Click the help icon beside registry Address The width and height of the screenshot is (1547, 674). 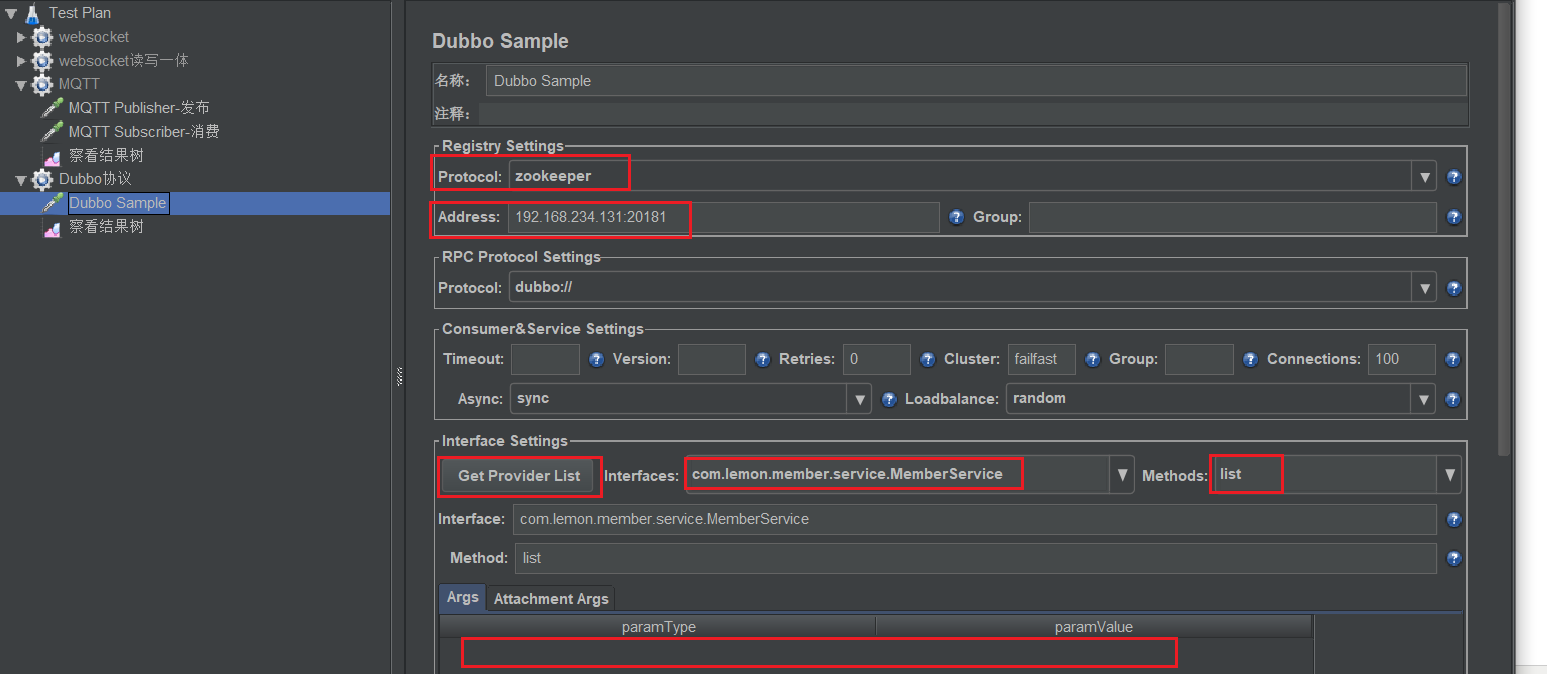956,217
